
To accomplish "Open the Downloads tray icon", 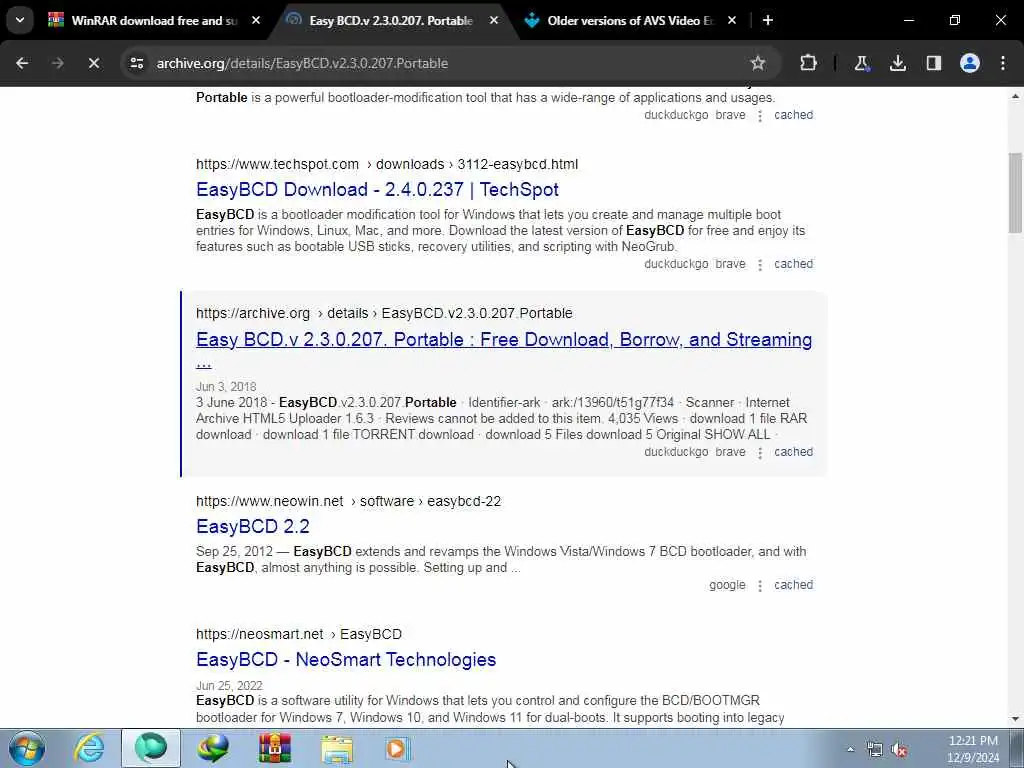I will pos(898,63).
